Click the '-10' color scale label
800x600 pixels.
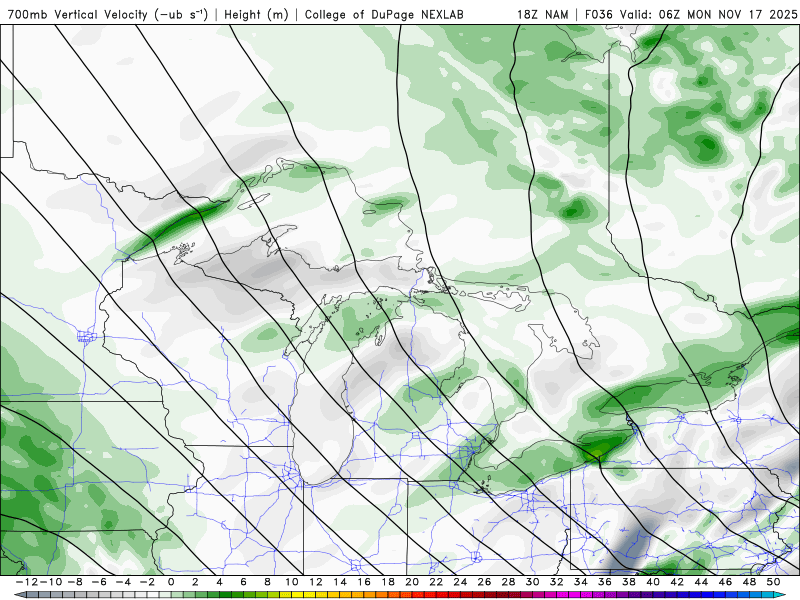51,582
